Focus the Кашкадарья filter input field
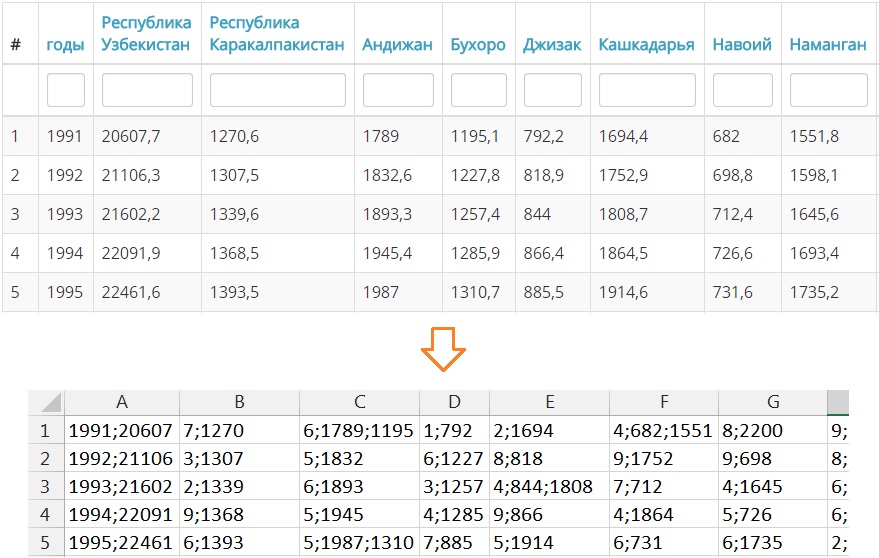The image size is (879, 558). click(x=647, y=90)
